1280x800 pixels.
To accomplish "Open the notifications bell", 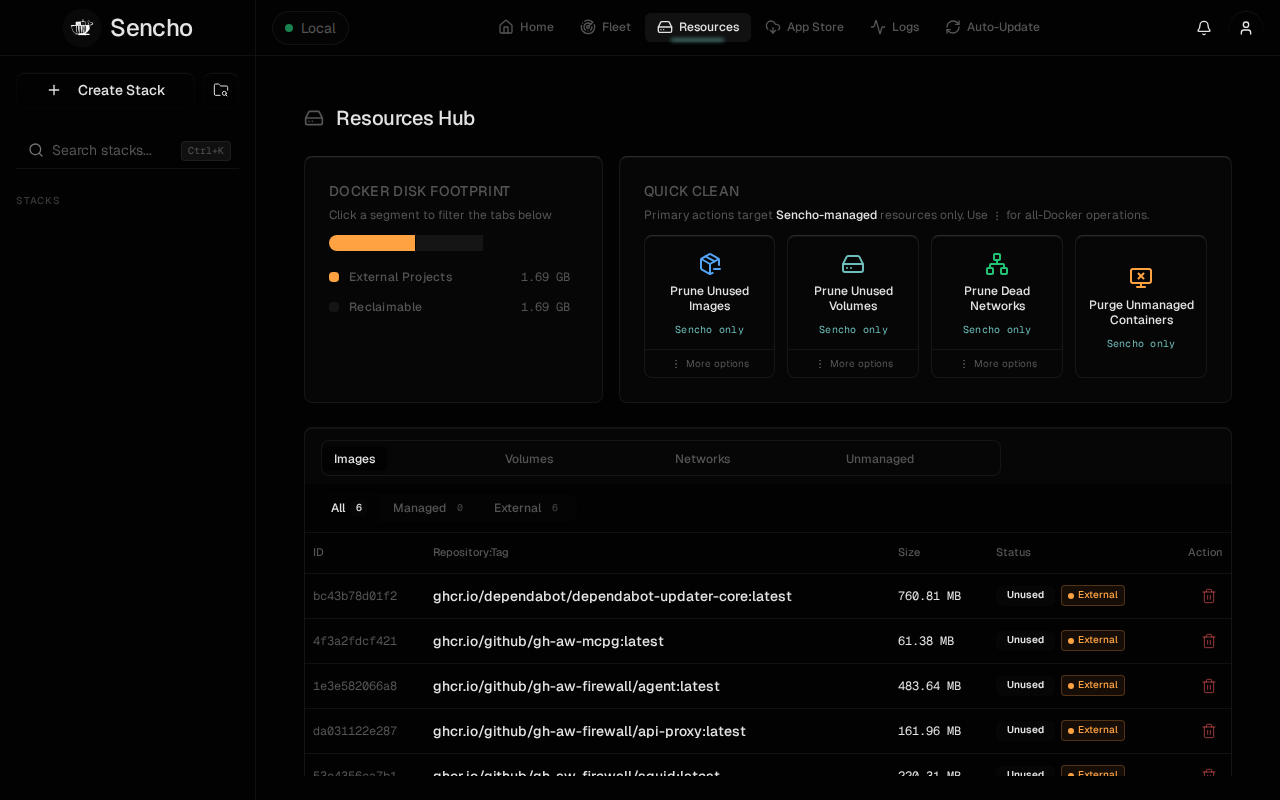I will click(1204, 28).
